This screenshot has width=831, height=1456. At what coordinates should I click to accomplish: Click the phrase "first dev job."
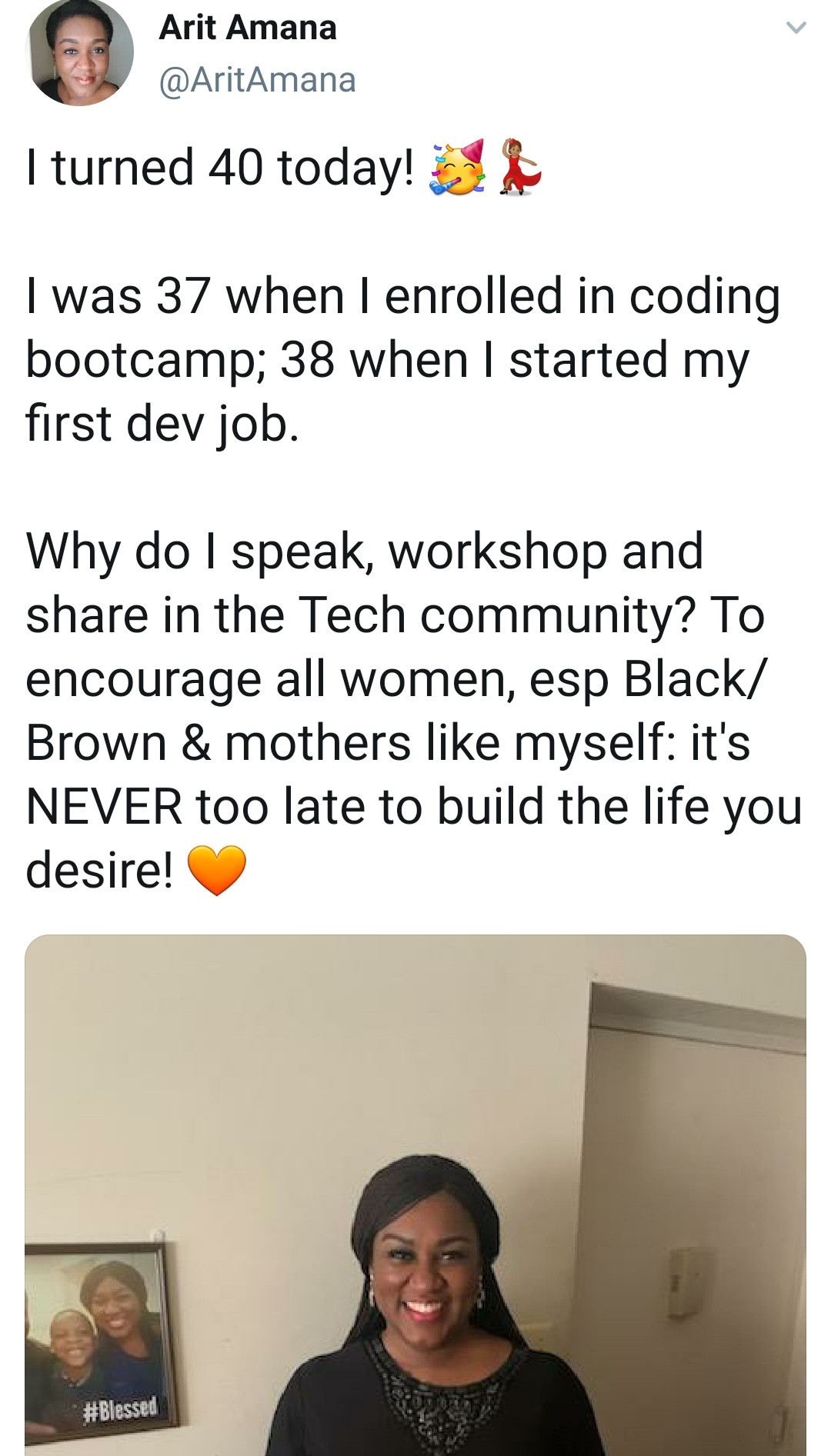(162, 424)
